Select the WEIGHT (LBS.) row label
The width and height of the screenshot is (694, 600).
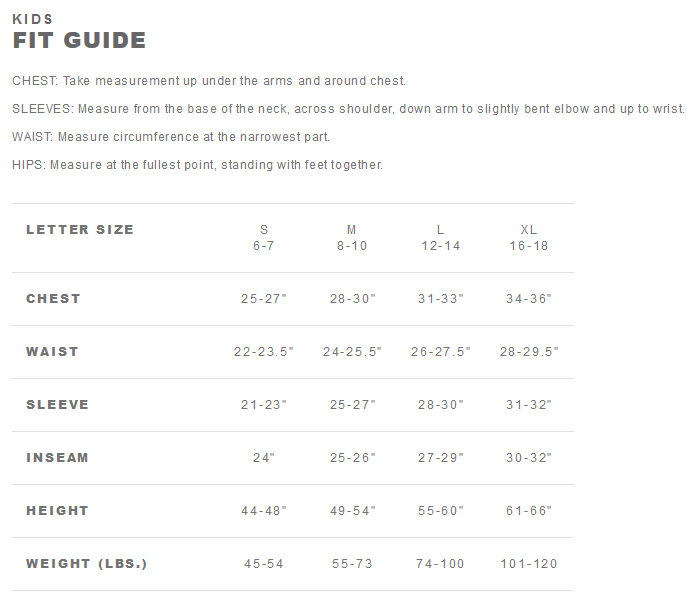point(86,563)
